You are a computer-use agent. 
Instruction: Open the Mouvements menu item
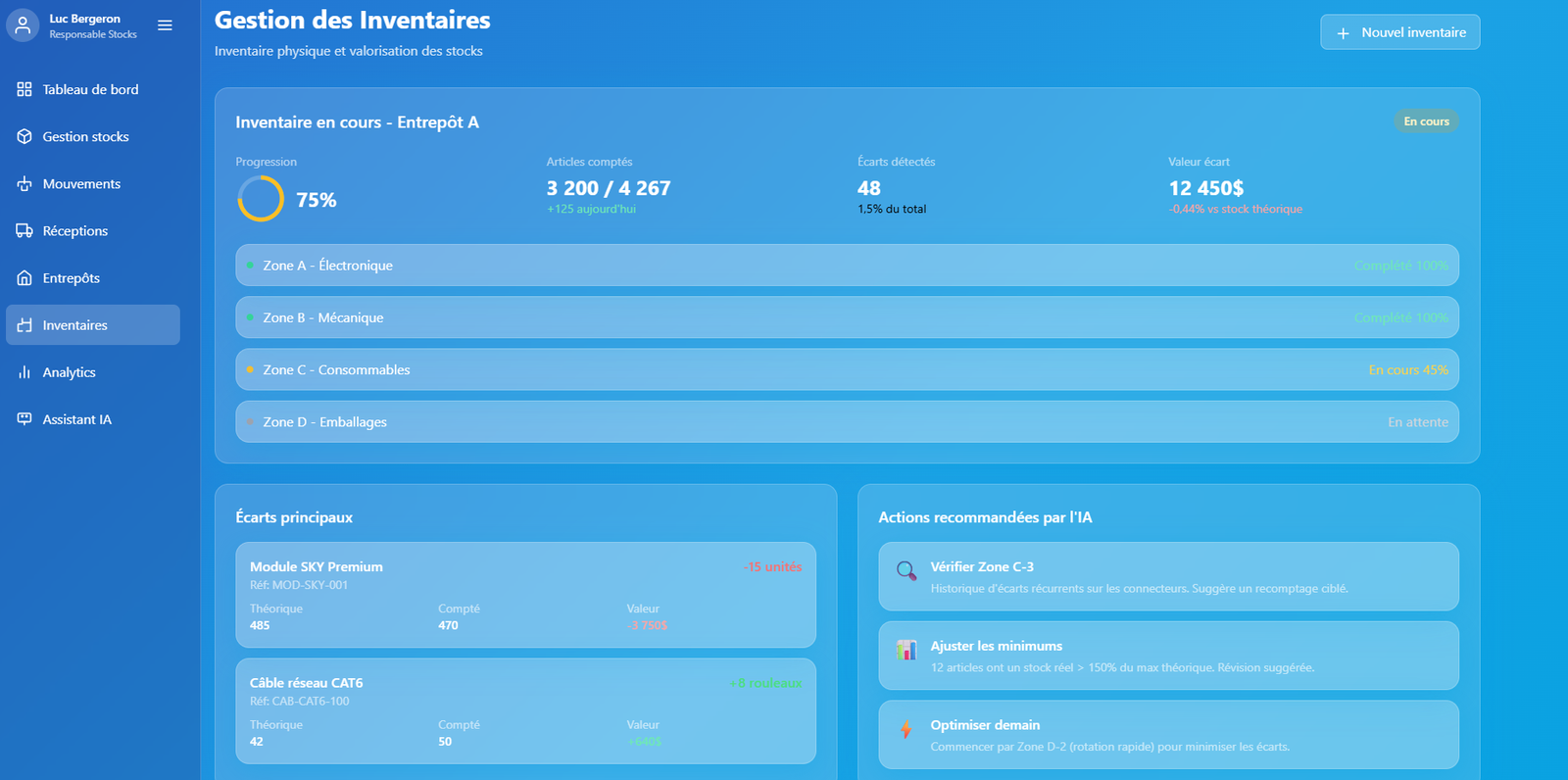click(x=81, y=184)
